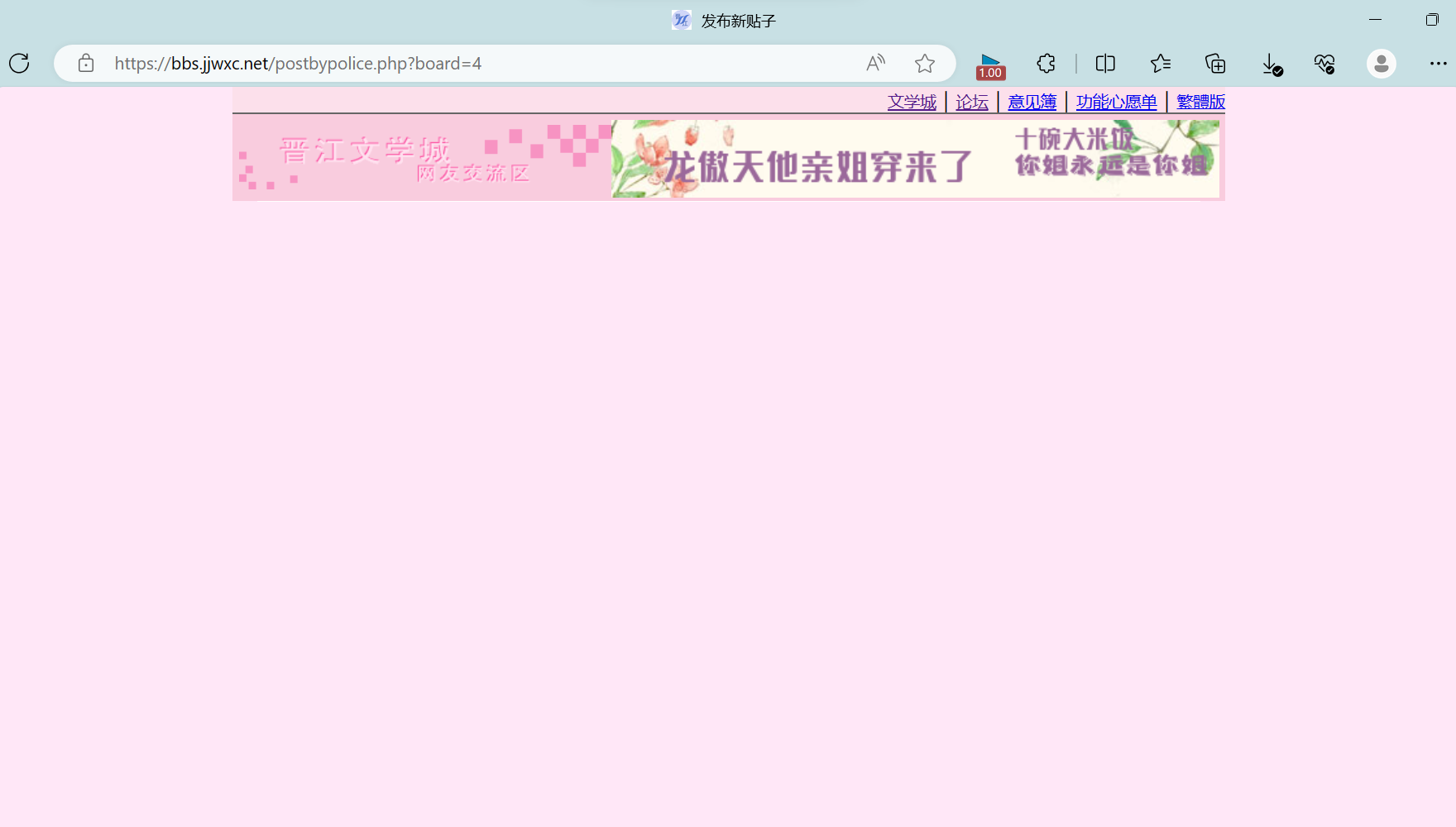
Task: Open the Favorites list icon
Action: (x=1161, y=64)
